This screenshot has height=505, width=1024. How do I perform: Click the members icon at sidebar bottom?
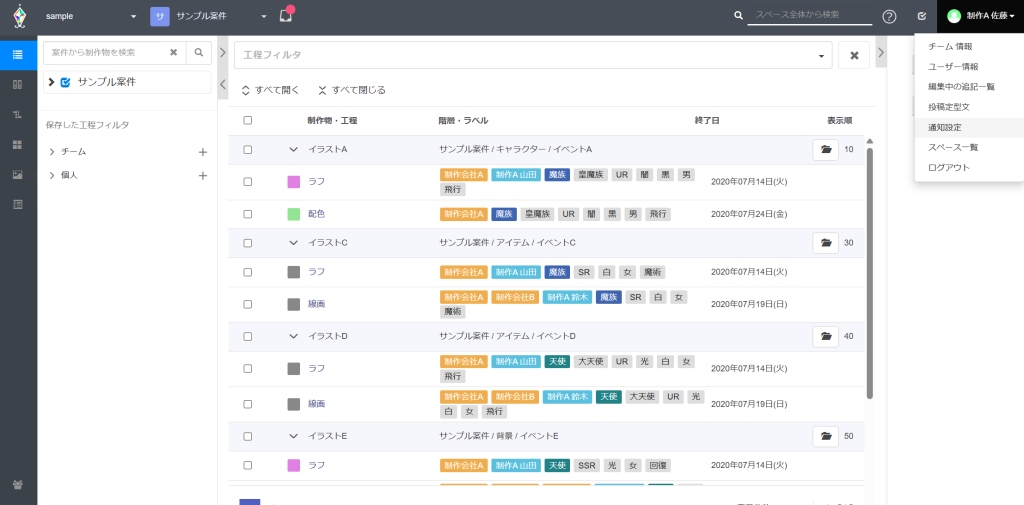[18, 485]
